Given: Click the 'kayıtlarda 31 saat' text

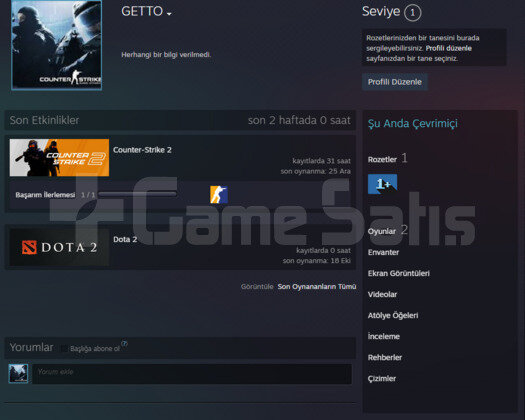Looking at the screenshot, I should (321, 161).
